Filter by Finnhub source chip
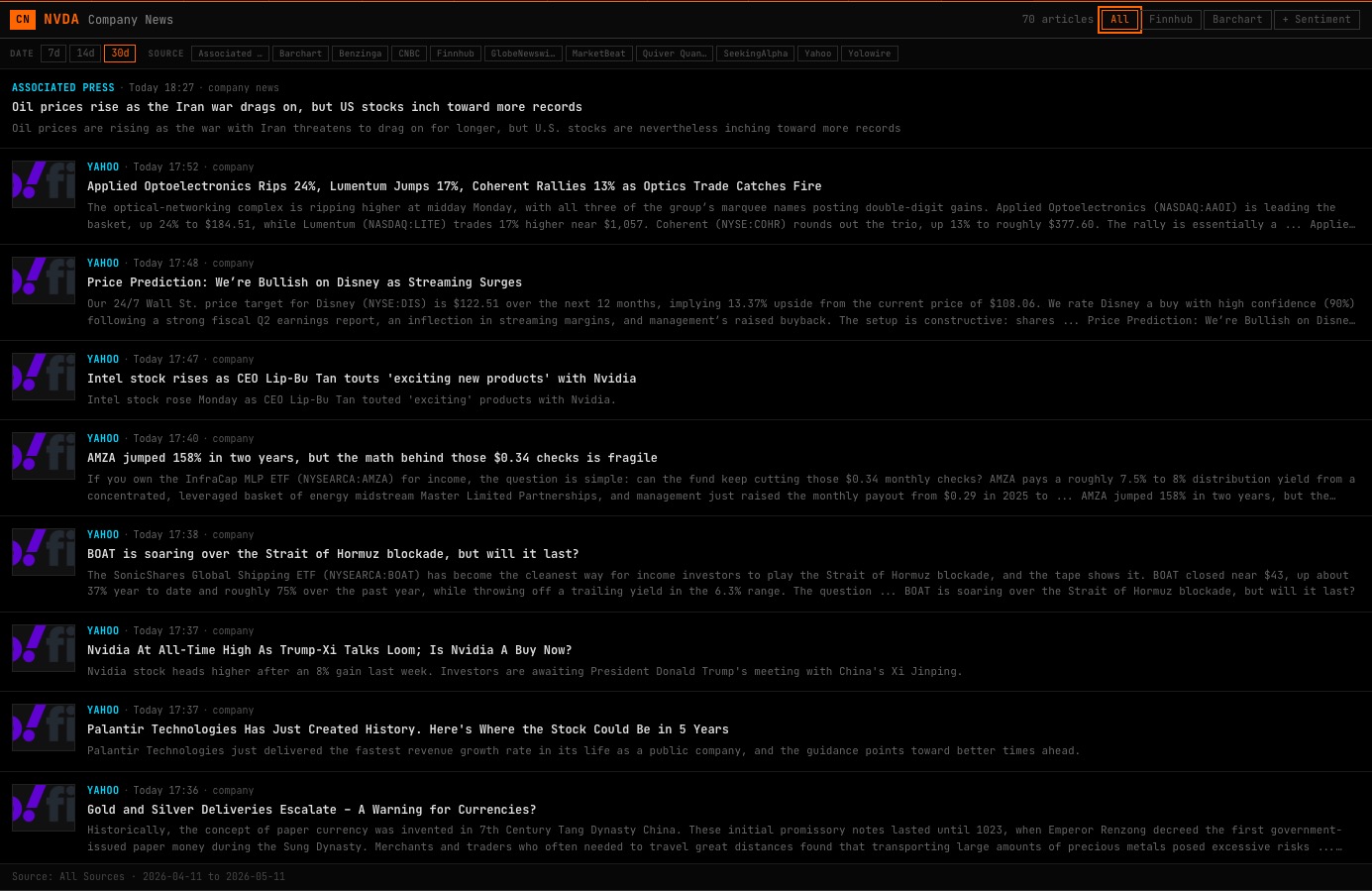The image size is (1372, 891). coord(456,54)
